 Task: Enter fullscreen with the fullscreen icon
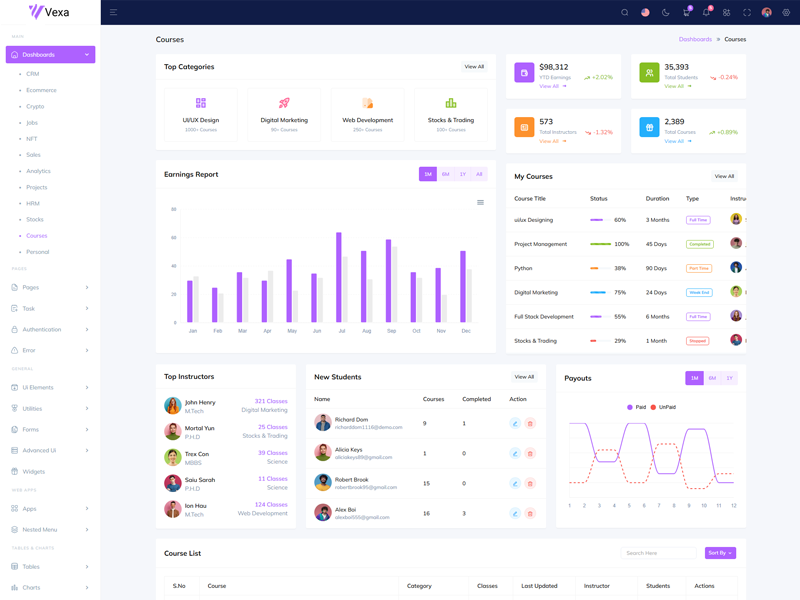(x=746, y=12)
